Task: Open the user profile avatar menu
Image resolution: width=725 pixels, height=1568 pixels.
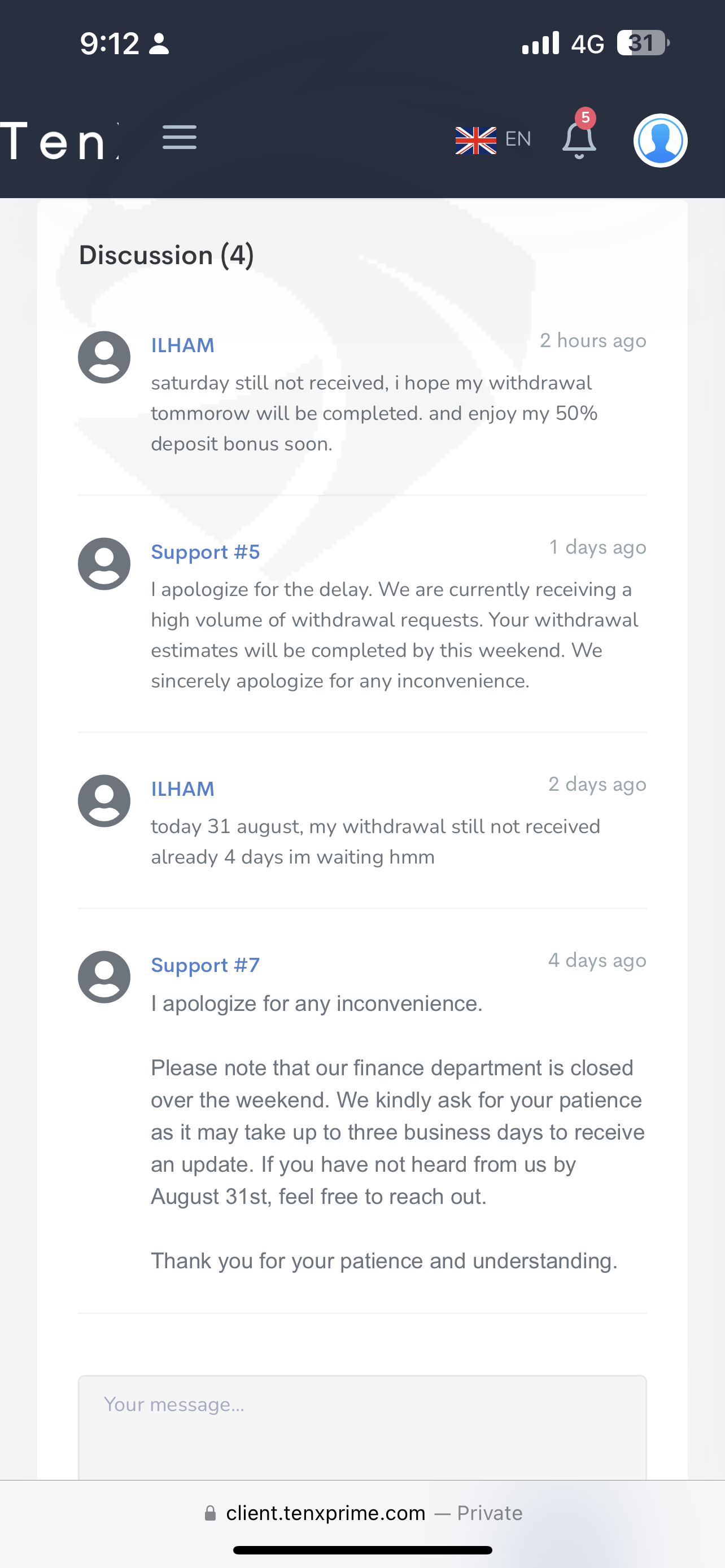Action: pos(661,141)
